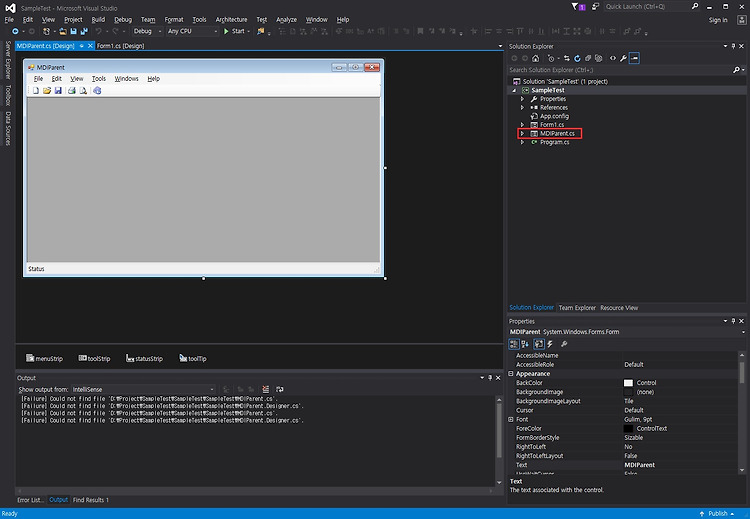Start debugging with Start button
Image resolution: width=750 pixels, height=519 pixels.
(x=237, y=31)
